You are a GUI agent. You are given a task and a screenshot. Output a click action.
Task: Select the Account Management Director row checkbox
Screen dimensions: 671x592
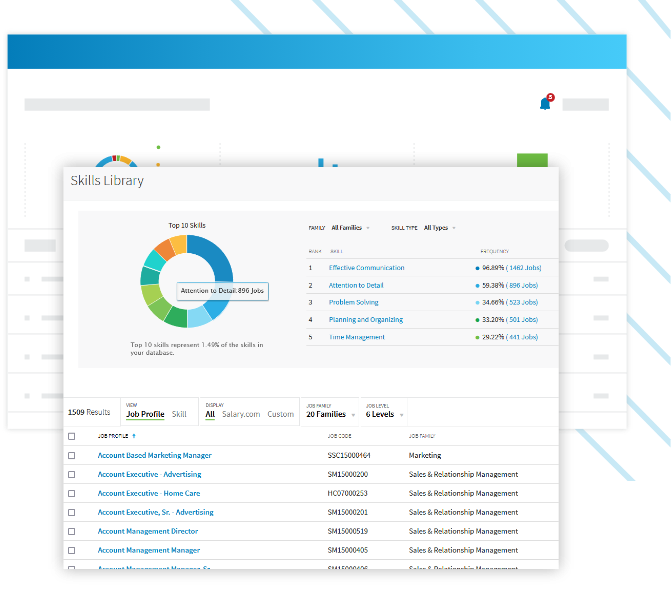click(x=71, y=532)
